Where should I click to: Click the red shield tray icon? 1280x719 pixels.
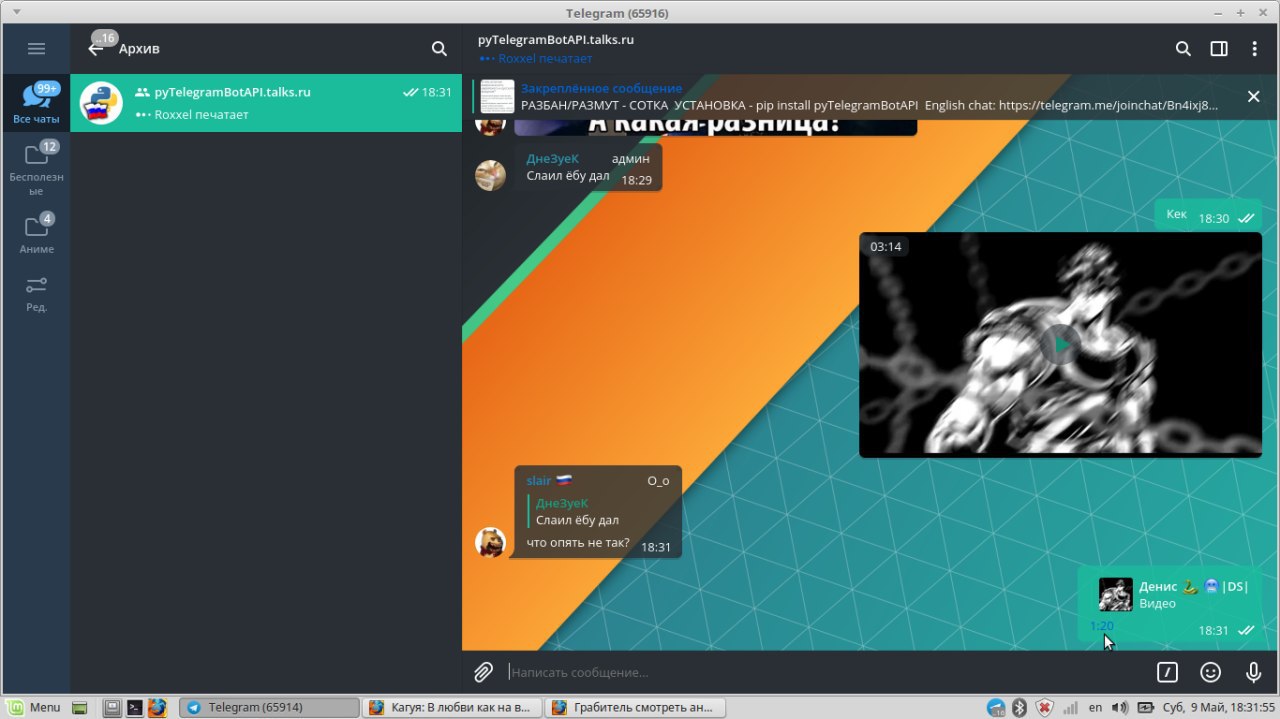(1045, 707)
